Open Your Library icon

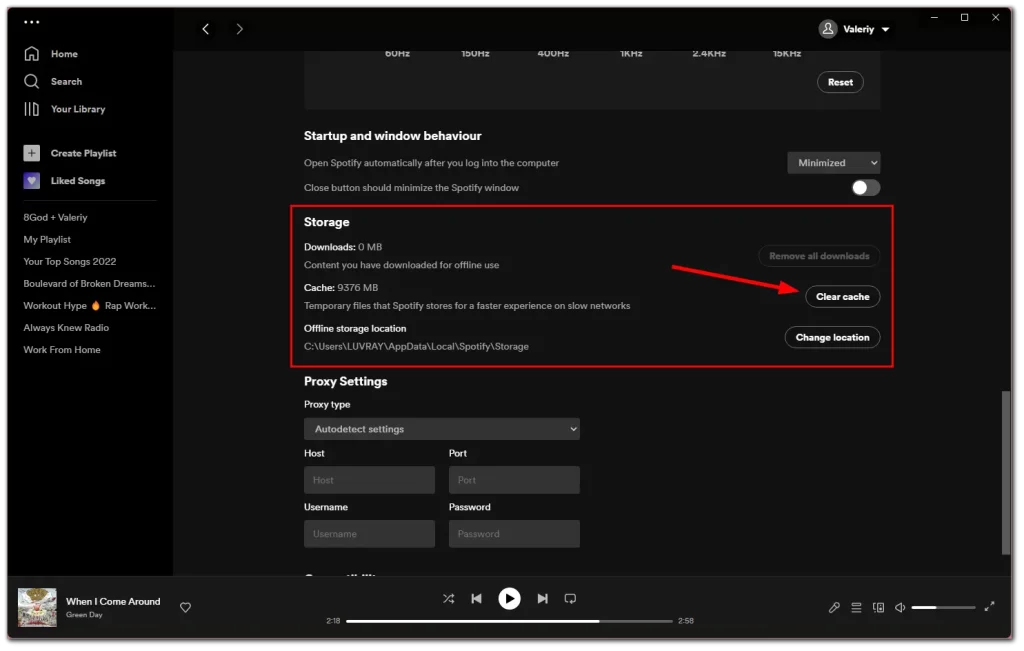pos(31,109)
